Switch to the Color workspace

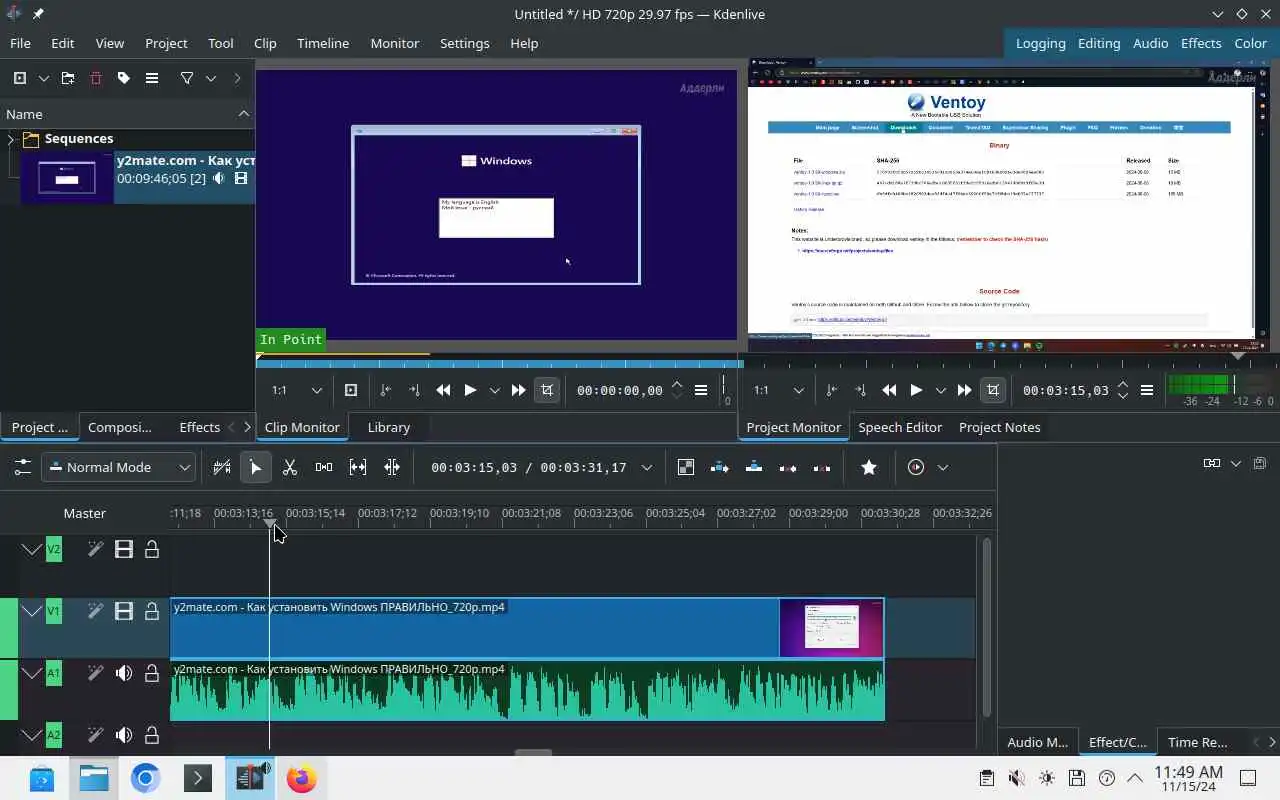coord(1250,43)
